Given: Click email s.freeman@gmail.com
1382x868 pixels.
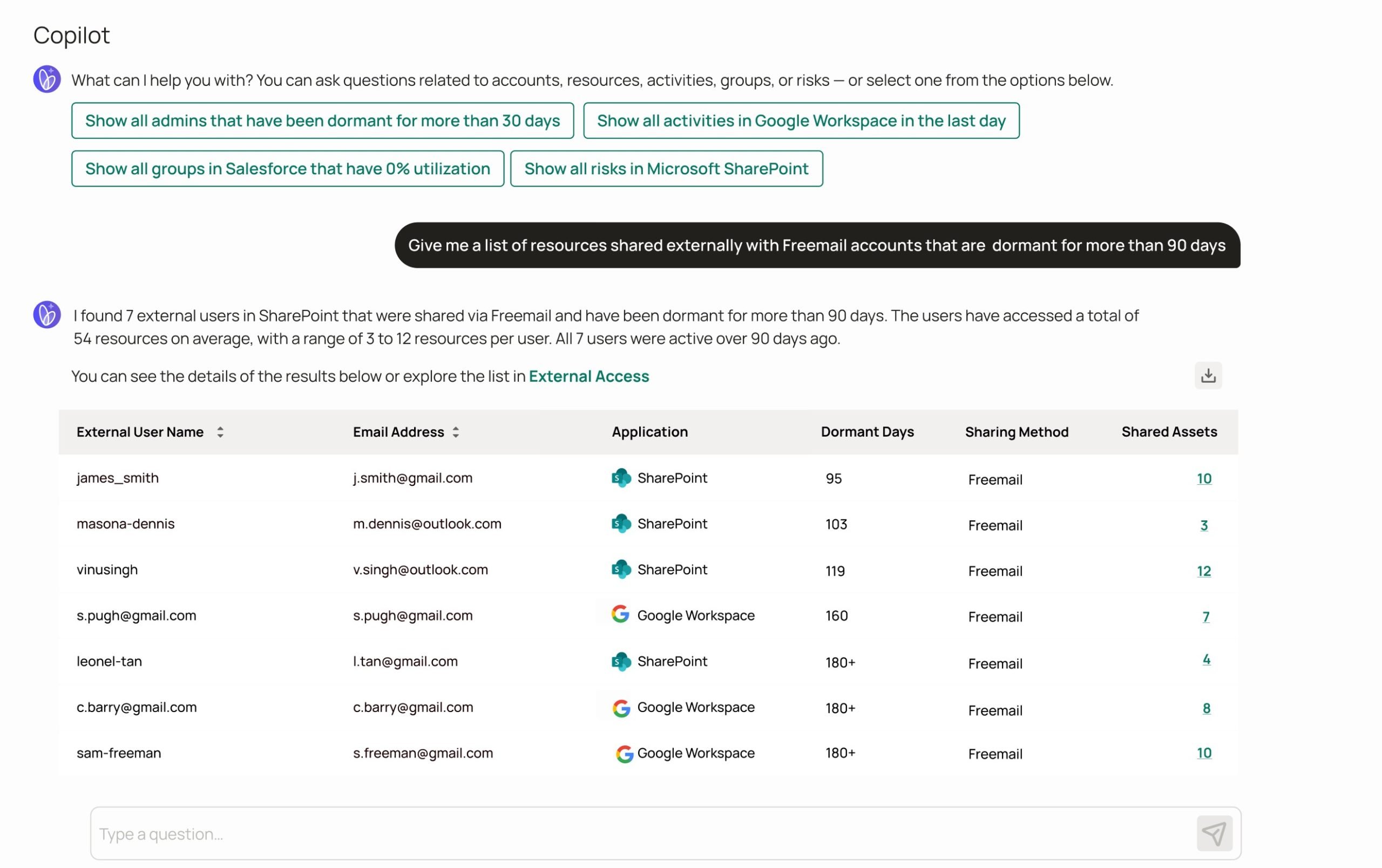Looking at the screenshot, I should 422,753.
